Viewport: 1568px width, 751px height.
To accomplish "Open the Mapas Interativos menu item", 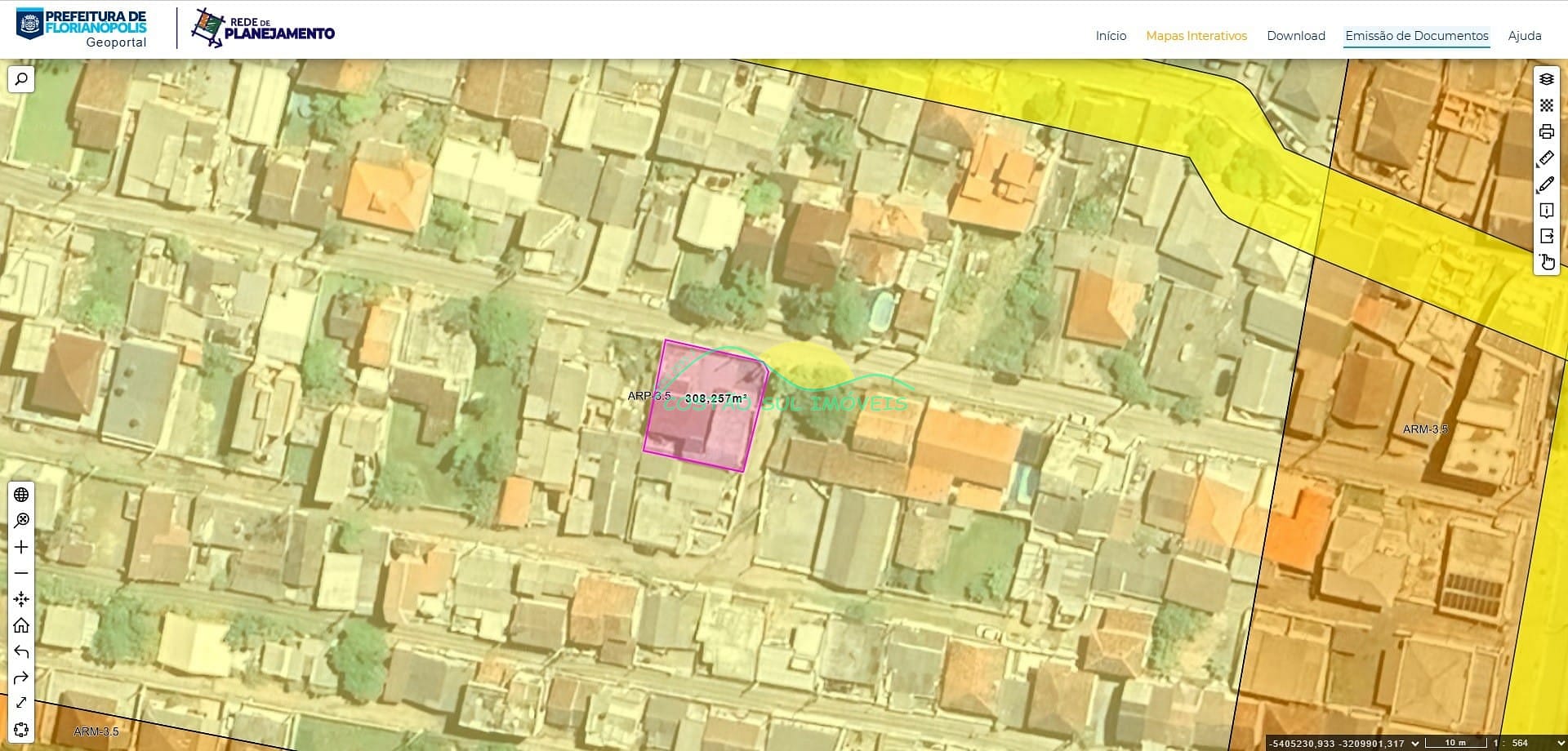I will (1196, 36).
